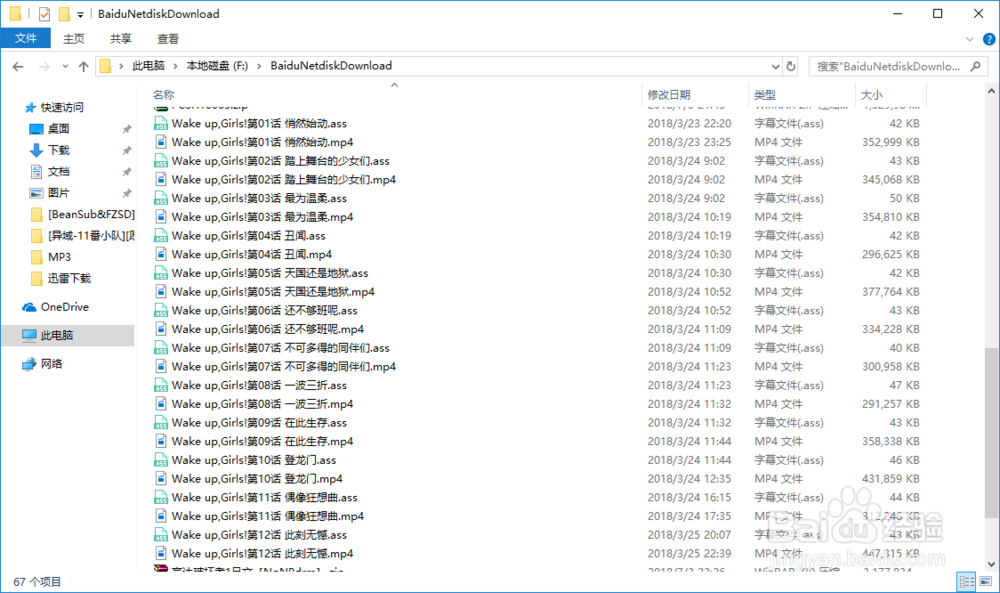Click the search magnifier icon

975,66
